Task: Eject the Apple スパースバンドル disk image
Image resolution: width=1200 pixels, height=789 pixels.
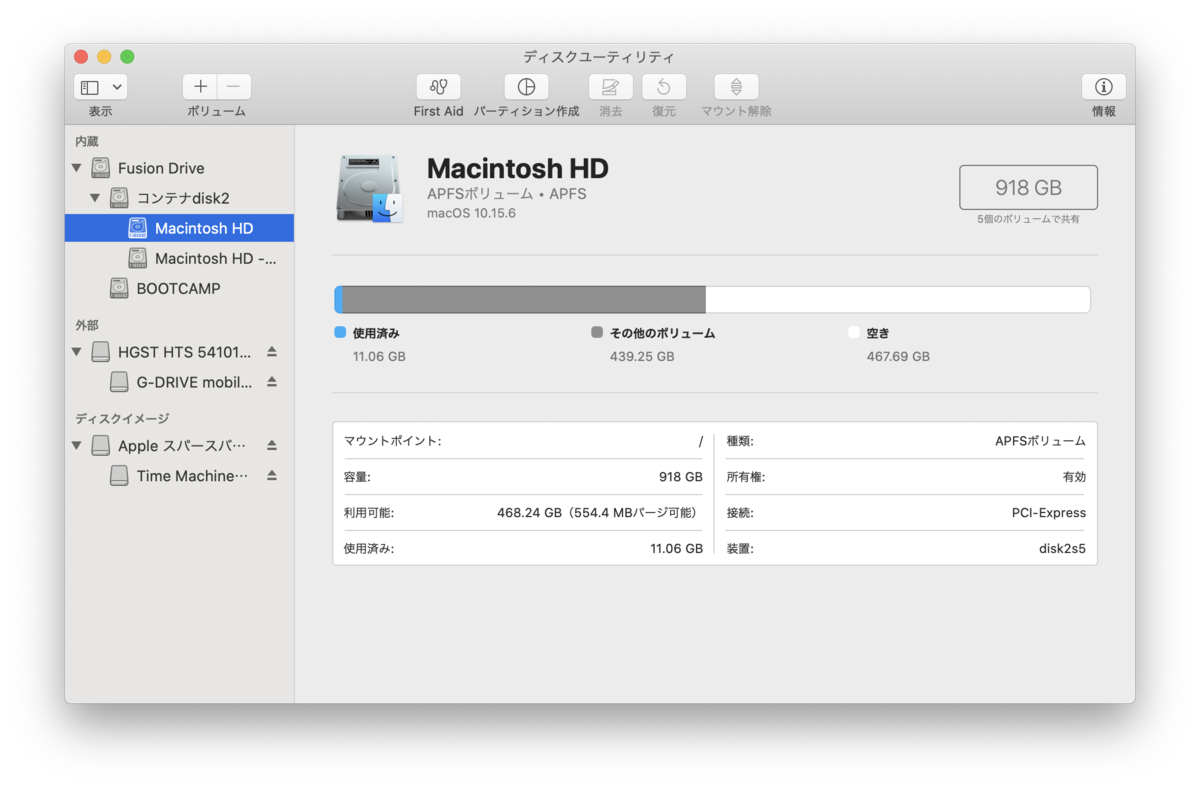Action: point(272,446)
